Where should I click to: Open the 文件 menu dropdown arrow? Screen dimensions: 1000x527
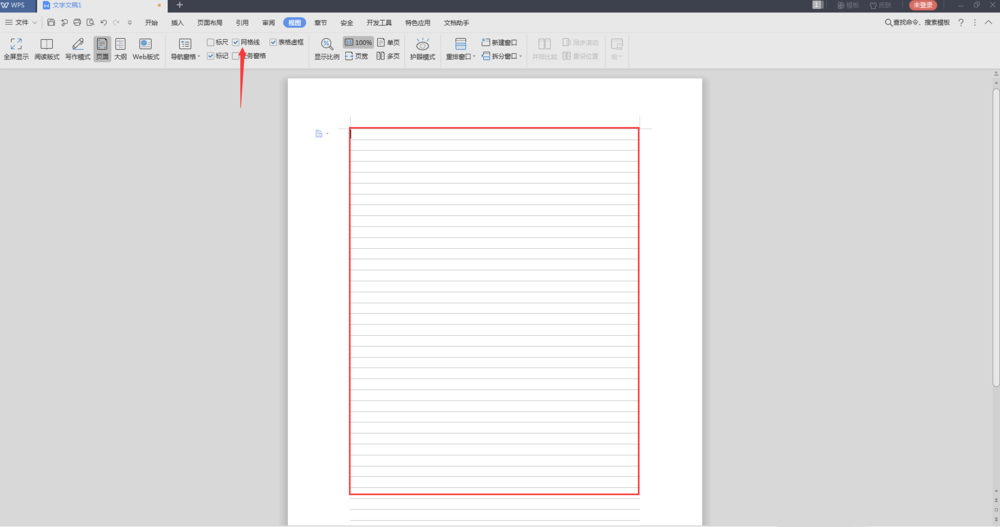34,22
